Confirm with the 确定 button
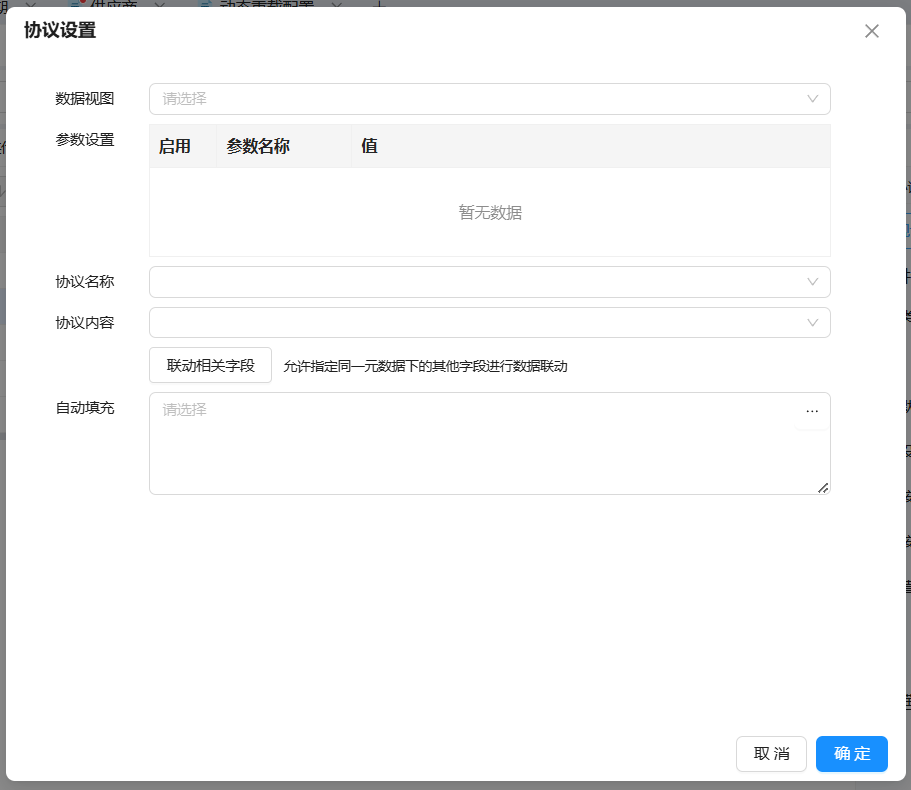Screen dimensions: 911x790 point(852,754)
